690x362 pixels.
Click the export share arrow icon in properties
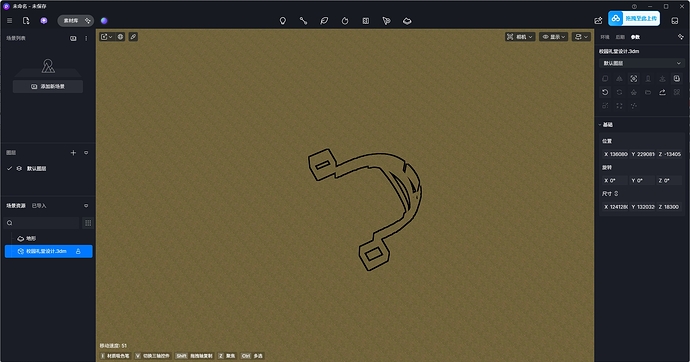coord(662,92)
